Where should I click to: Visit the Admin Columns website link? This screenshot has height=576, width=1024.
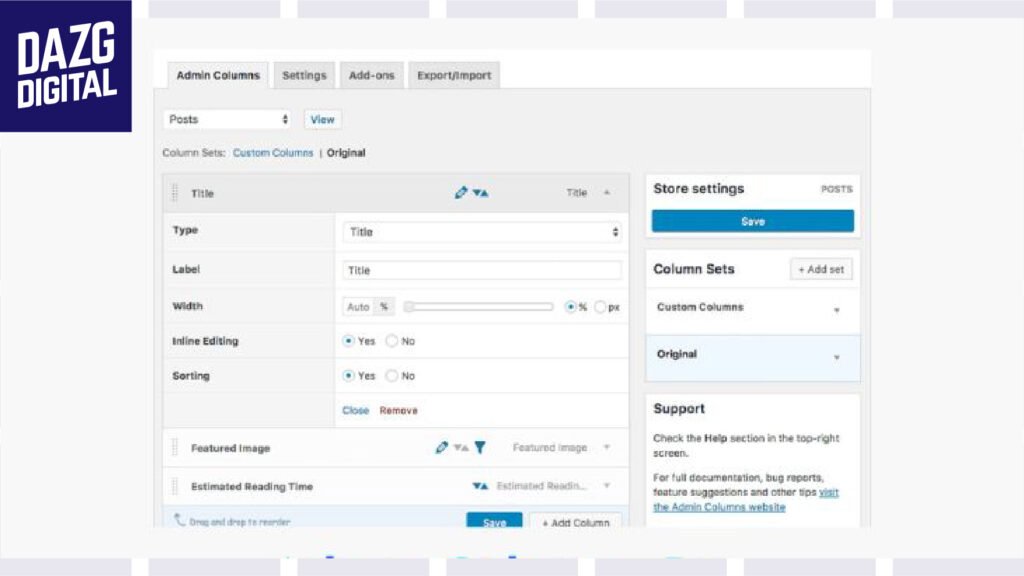(746, 500)
